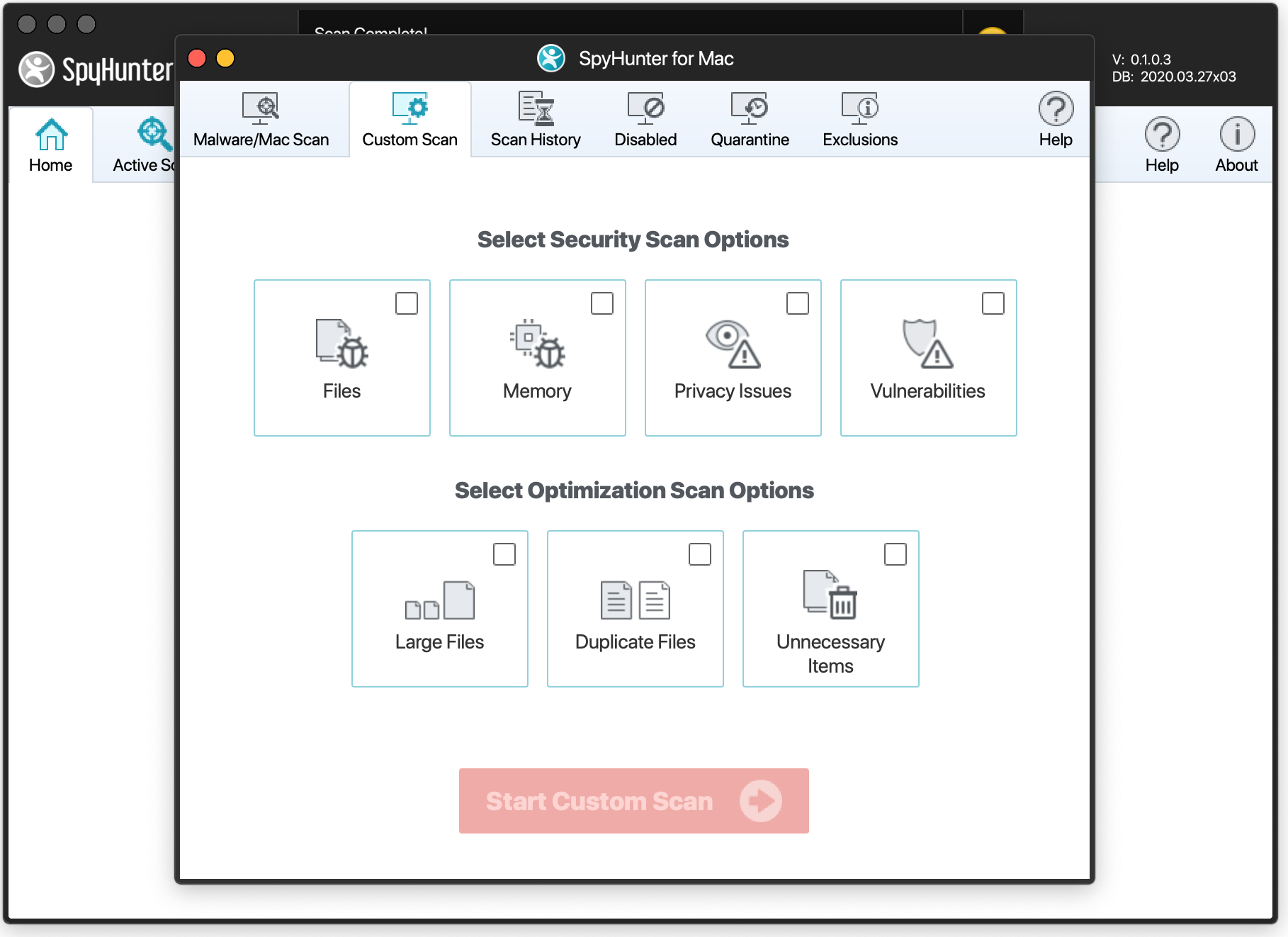The height and width of the screenshot is (937, 1288).
Task: Tick the Large Files checkbox
Action: coord(504,554)
